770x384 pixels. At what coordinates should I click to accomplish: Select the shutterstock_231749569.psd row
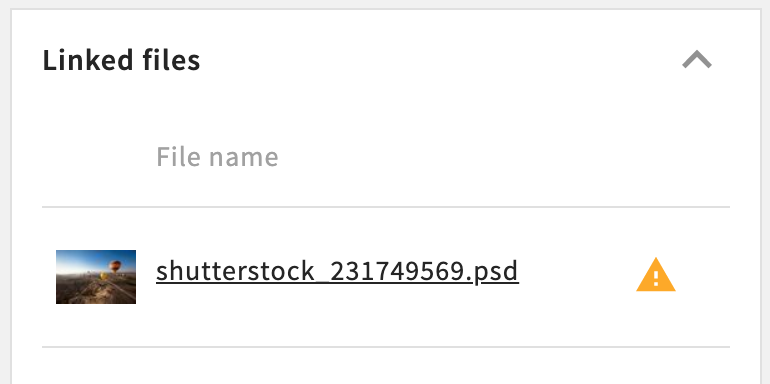386,277
